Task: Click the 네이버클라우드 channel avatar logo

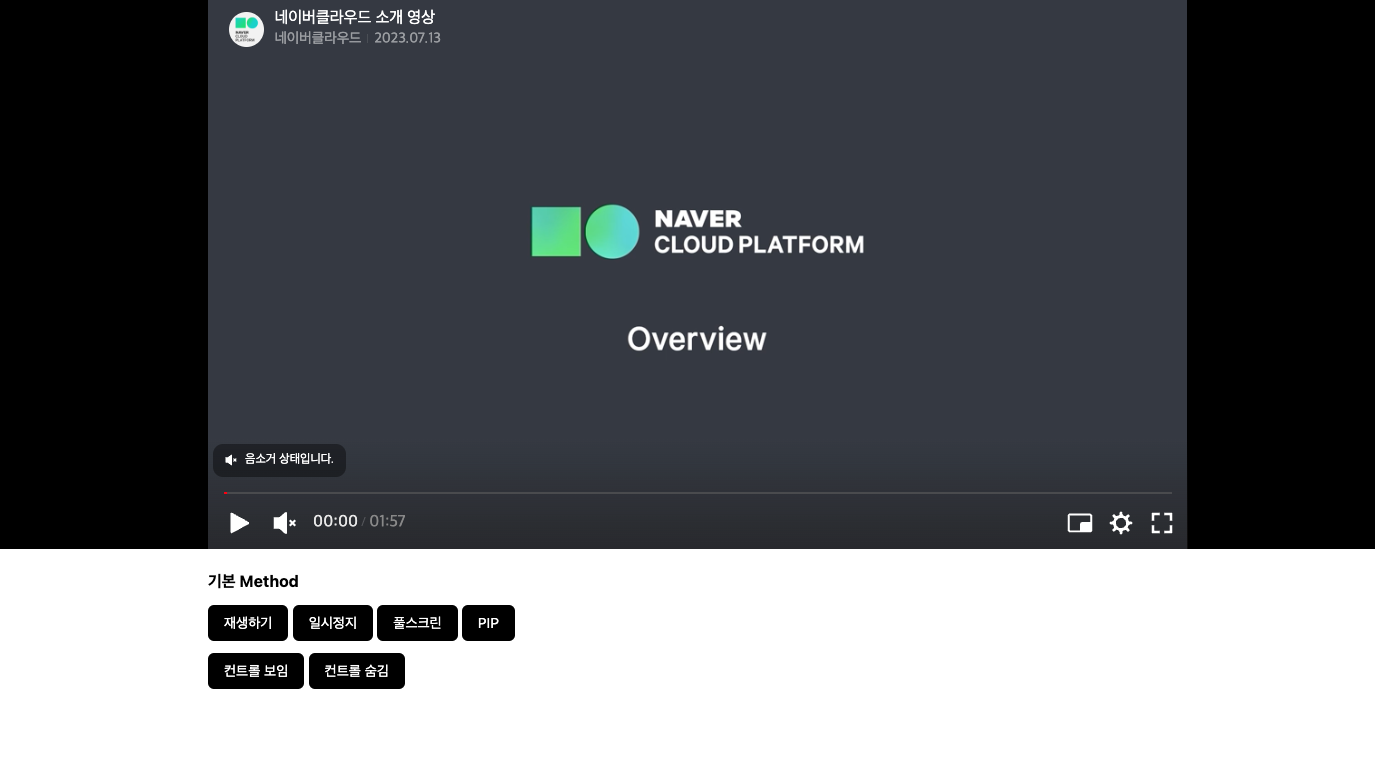Action: coord(246,29)
